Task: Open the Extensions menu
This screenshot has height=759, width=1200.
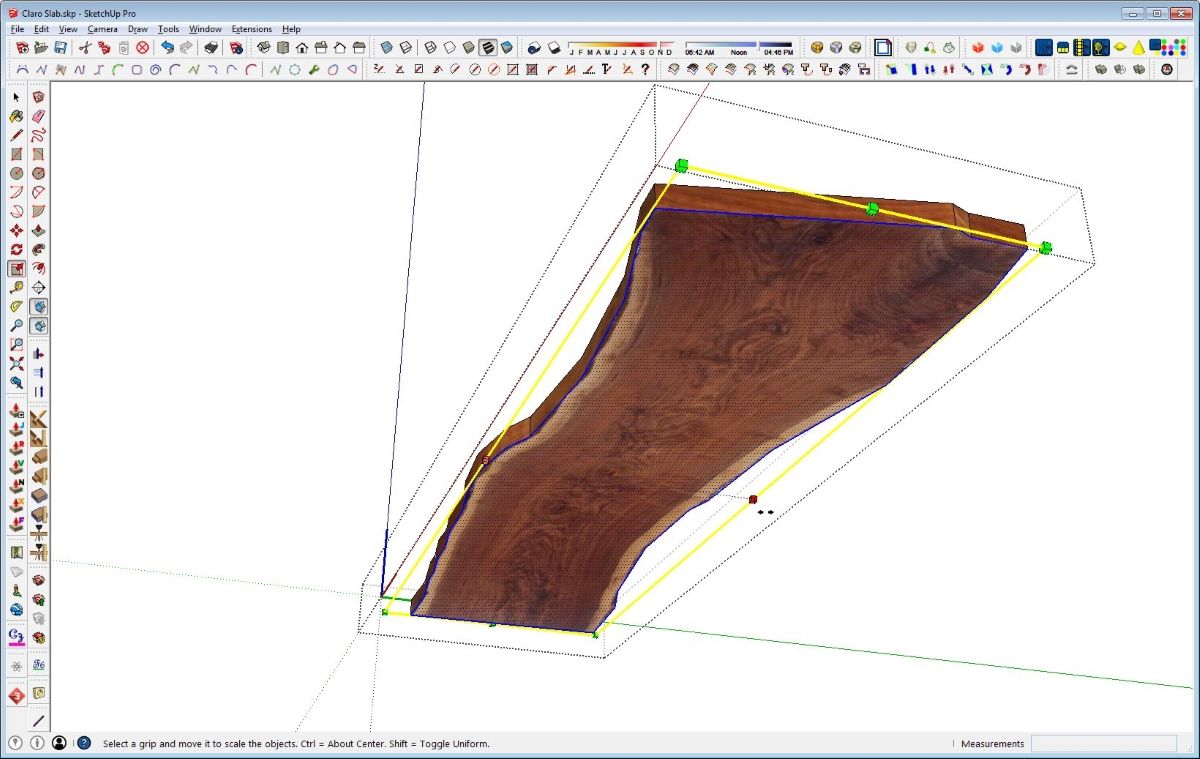Action: (251, 29)
